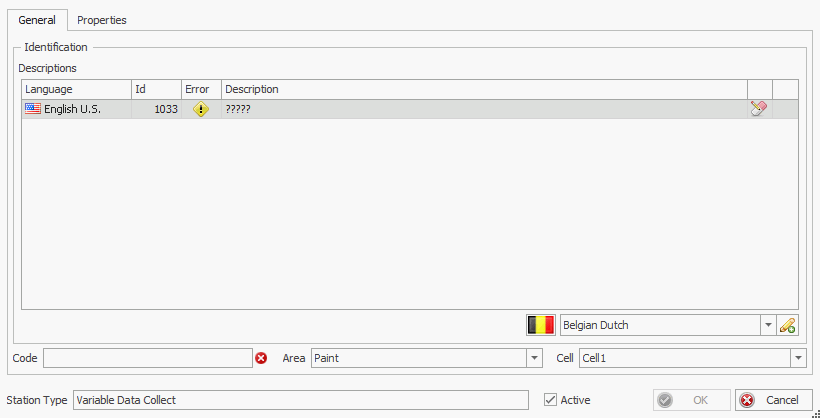The width and height of the screenshot is (820, 418).
Task: Click the OK button
Action: (x=691, y=400)
